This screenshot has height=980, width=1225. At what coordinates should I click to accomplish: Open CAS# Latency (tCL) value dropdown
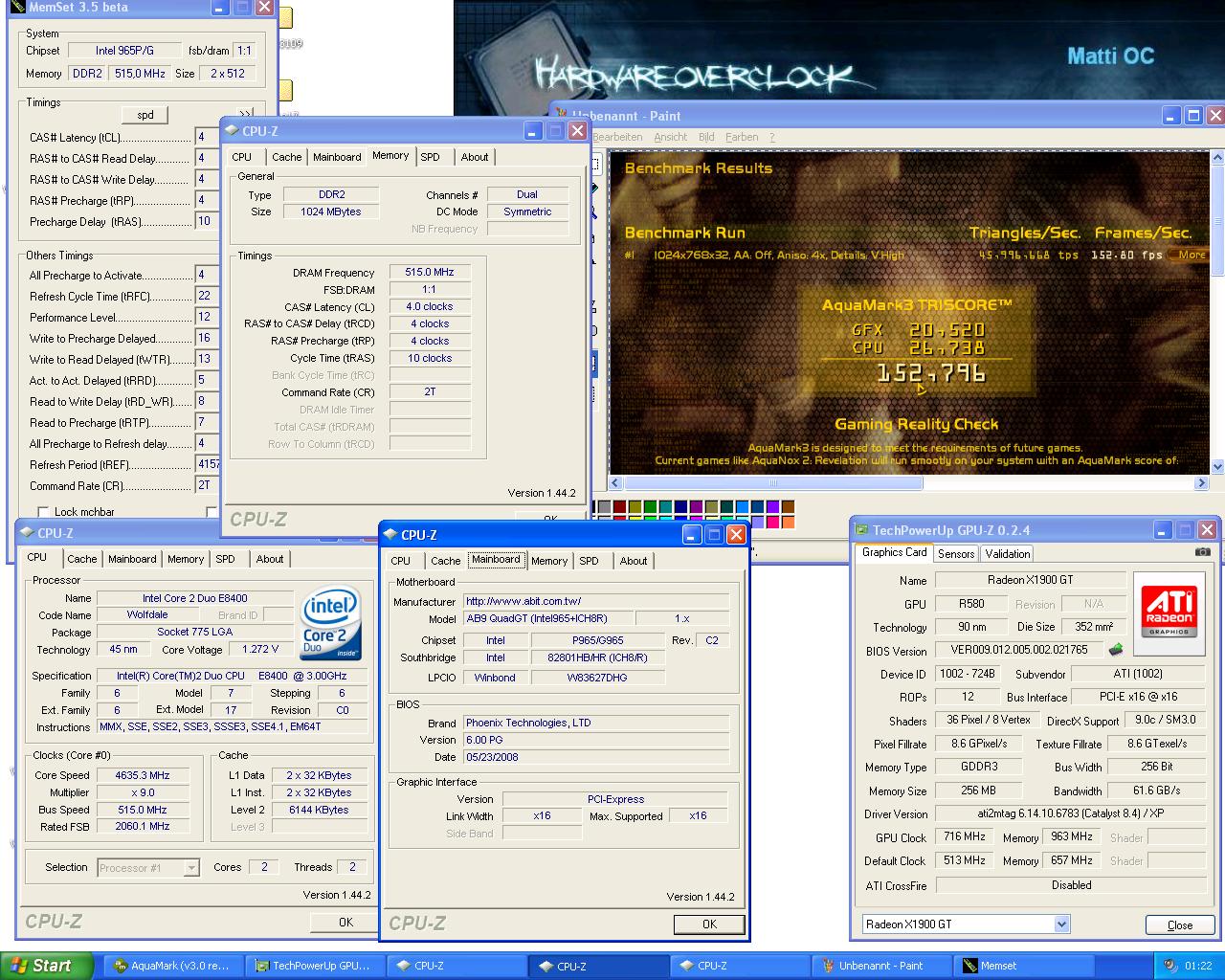[208, 137]
